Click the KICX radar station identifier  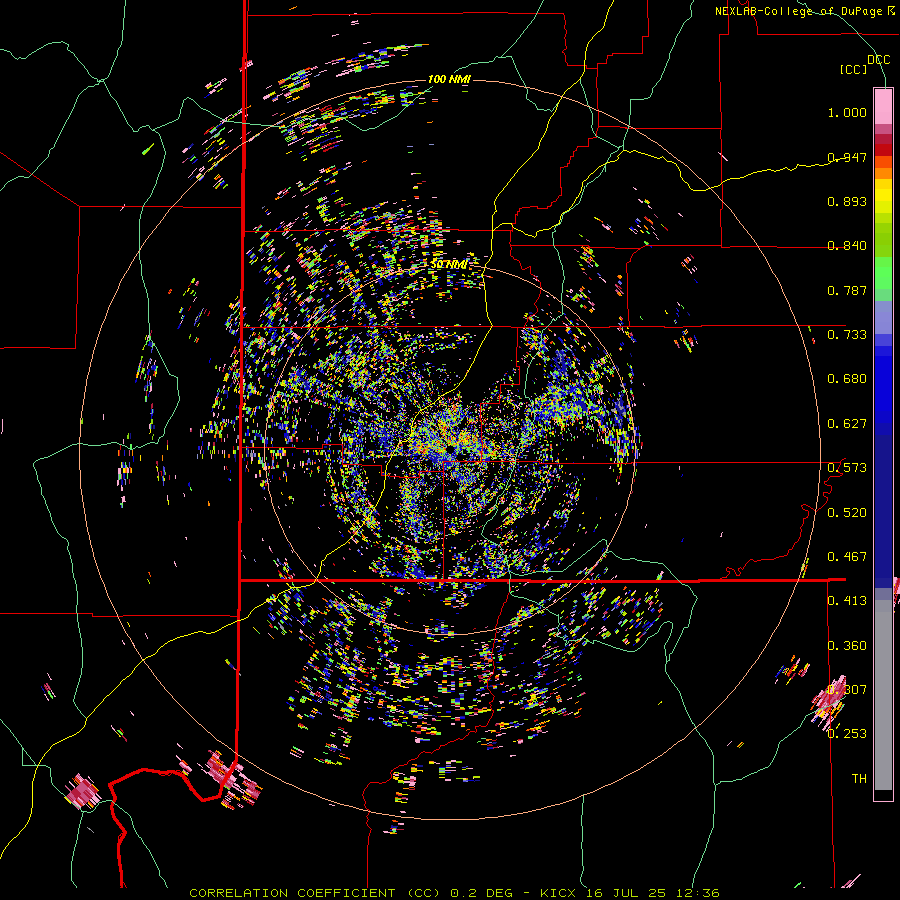559,893
